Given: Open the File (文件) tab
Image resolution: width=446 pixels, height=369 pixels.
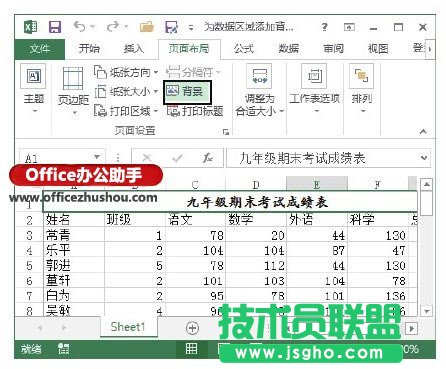Looking at the screenshot, I should pos(40,49).
